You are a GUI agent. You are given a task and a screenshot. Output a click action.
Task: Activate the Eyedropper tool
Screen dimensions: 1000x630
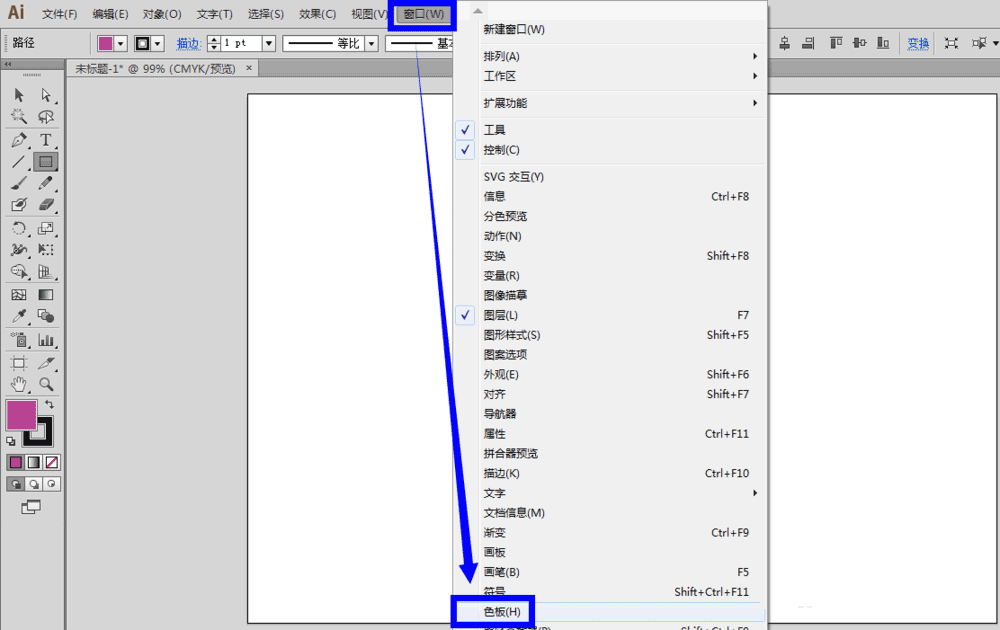[19, 317]
